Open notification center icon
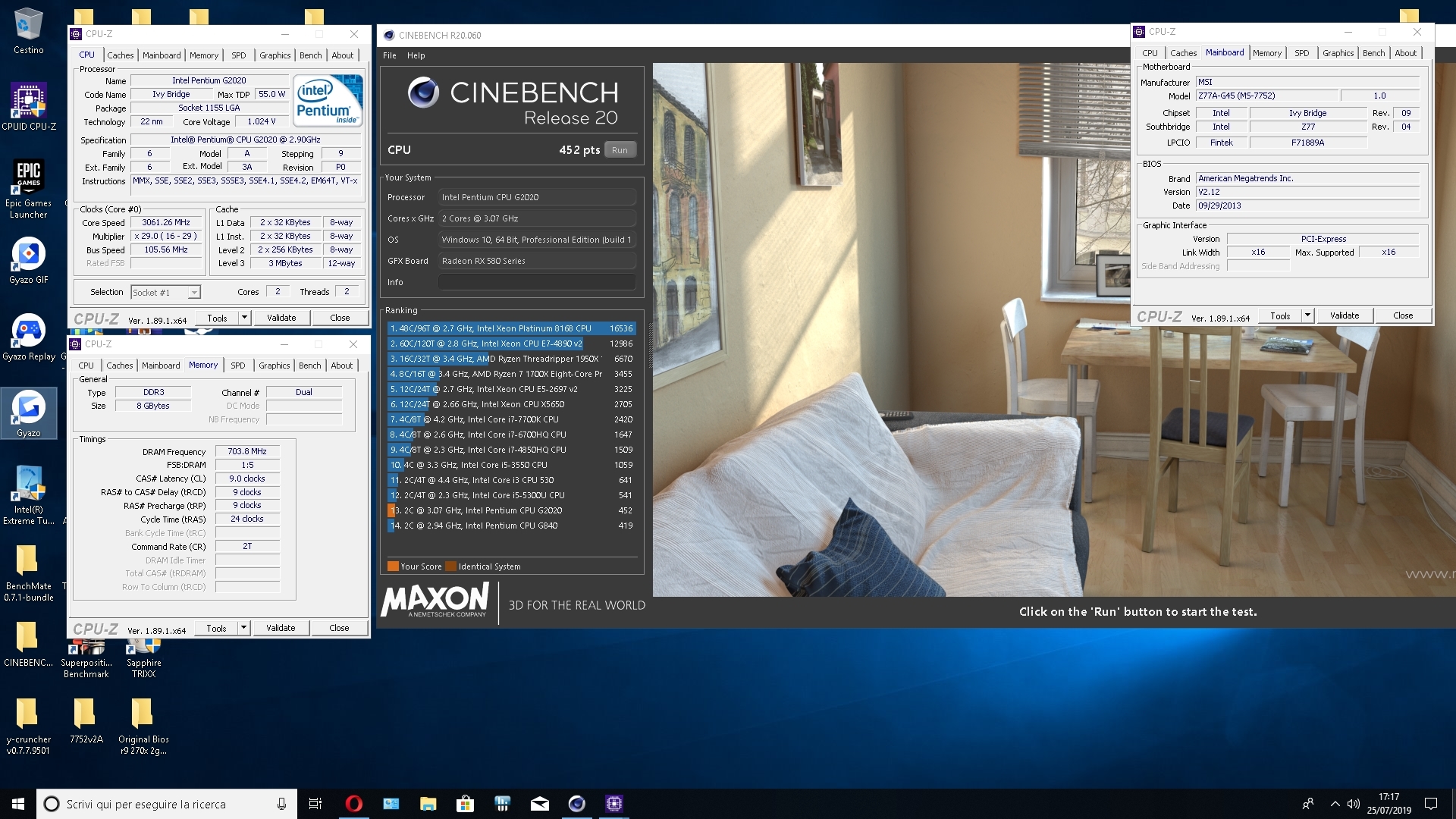 (x=1431, y=804)
